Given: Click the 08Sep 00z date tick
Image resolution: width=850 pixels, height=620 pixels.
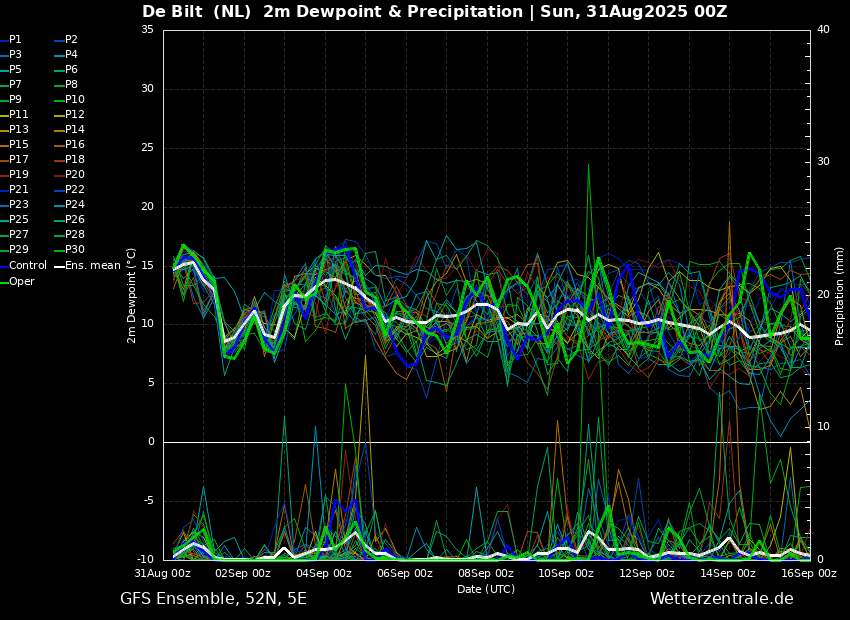Looking at the screenshot, I should (486, 573).
